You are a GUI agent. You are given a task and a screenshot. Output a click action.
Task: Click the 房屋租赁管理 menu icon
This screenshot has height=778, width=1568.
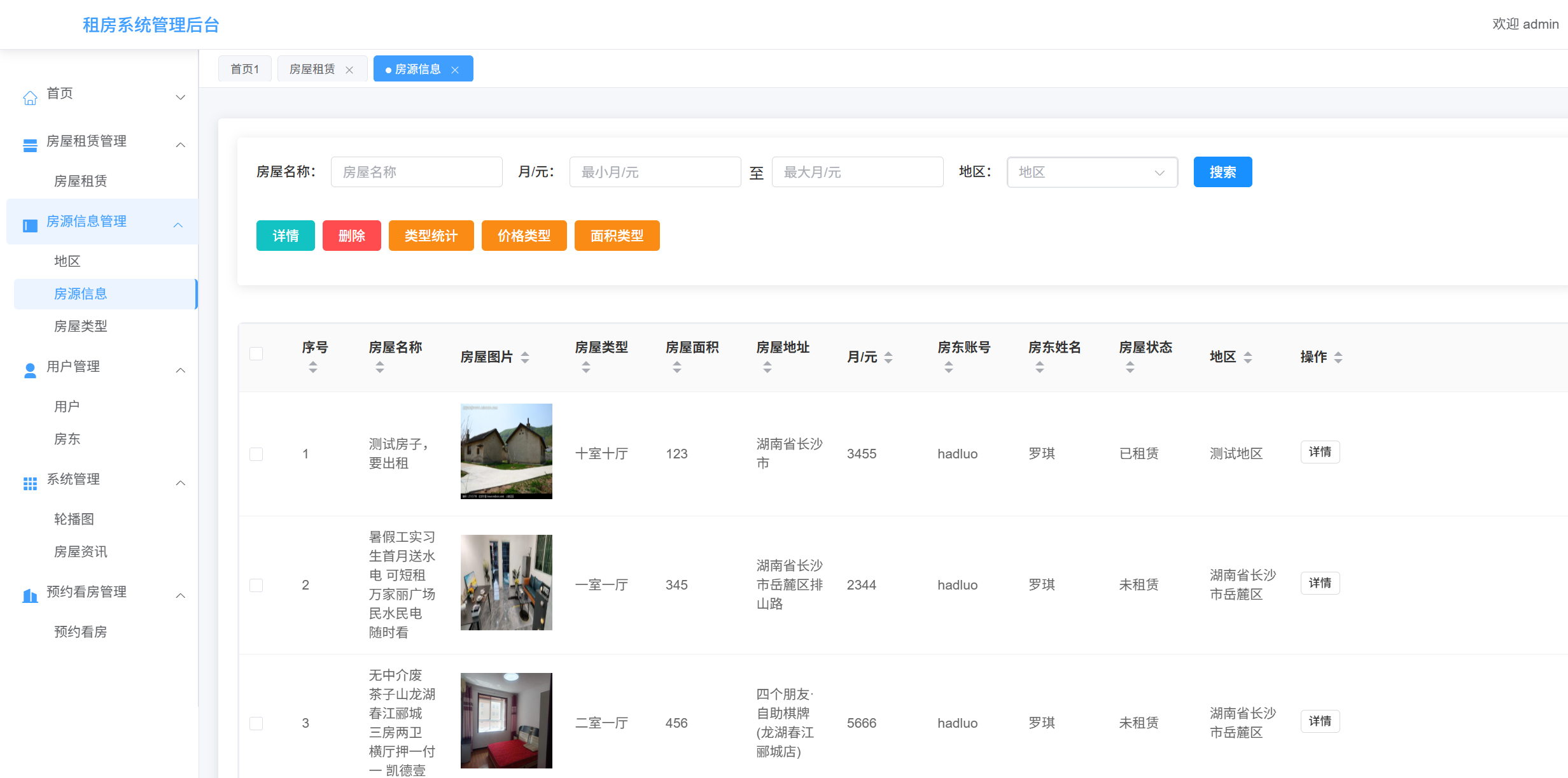[30, 145]
